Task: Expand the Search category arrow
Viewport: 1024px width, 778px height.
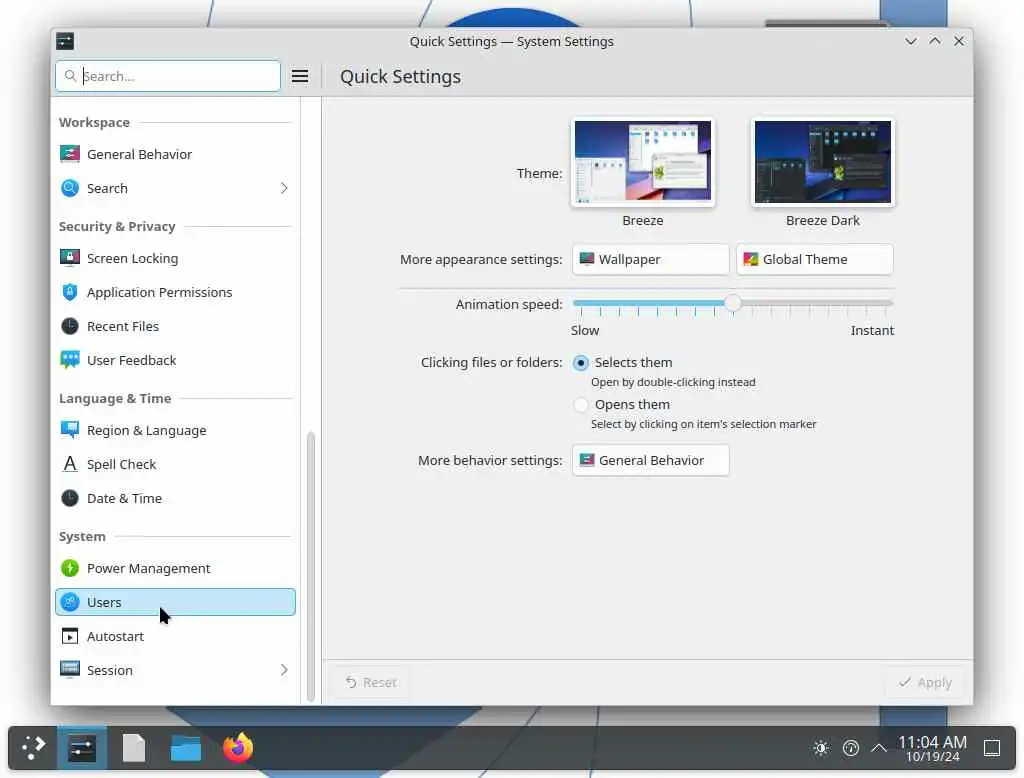Action: [x=284, y=188]
